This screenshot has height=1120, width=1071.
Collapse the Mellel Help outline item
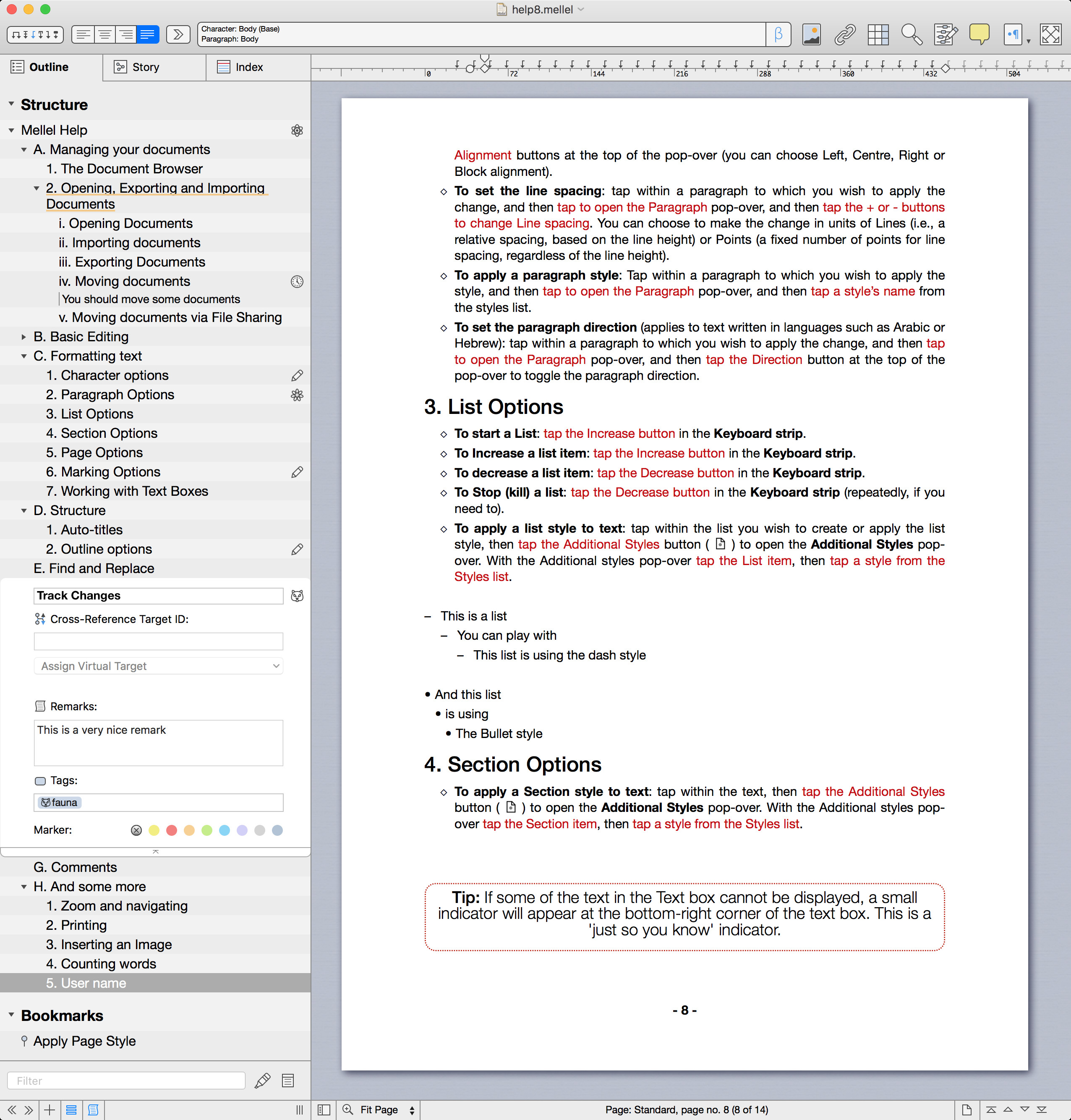[x=11, y=130]
